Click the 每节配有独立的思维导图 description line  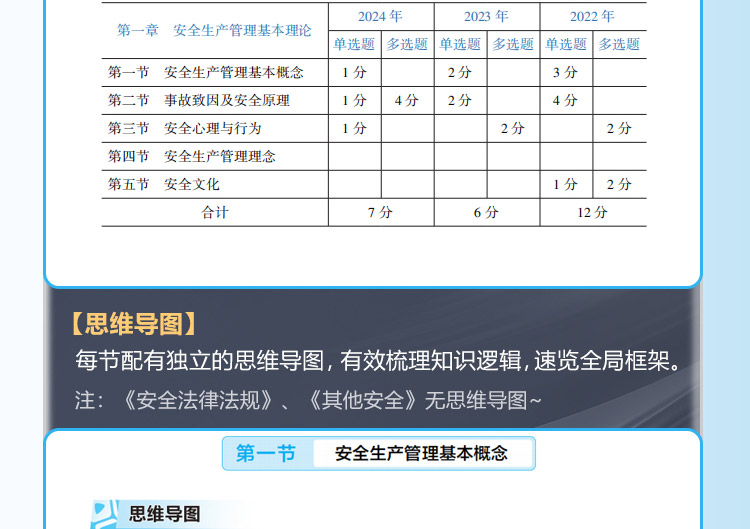coord(382,361)
